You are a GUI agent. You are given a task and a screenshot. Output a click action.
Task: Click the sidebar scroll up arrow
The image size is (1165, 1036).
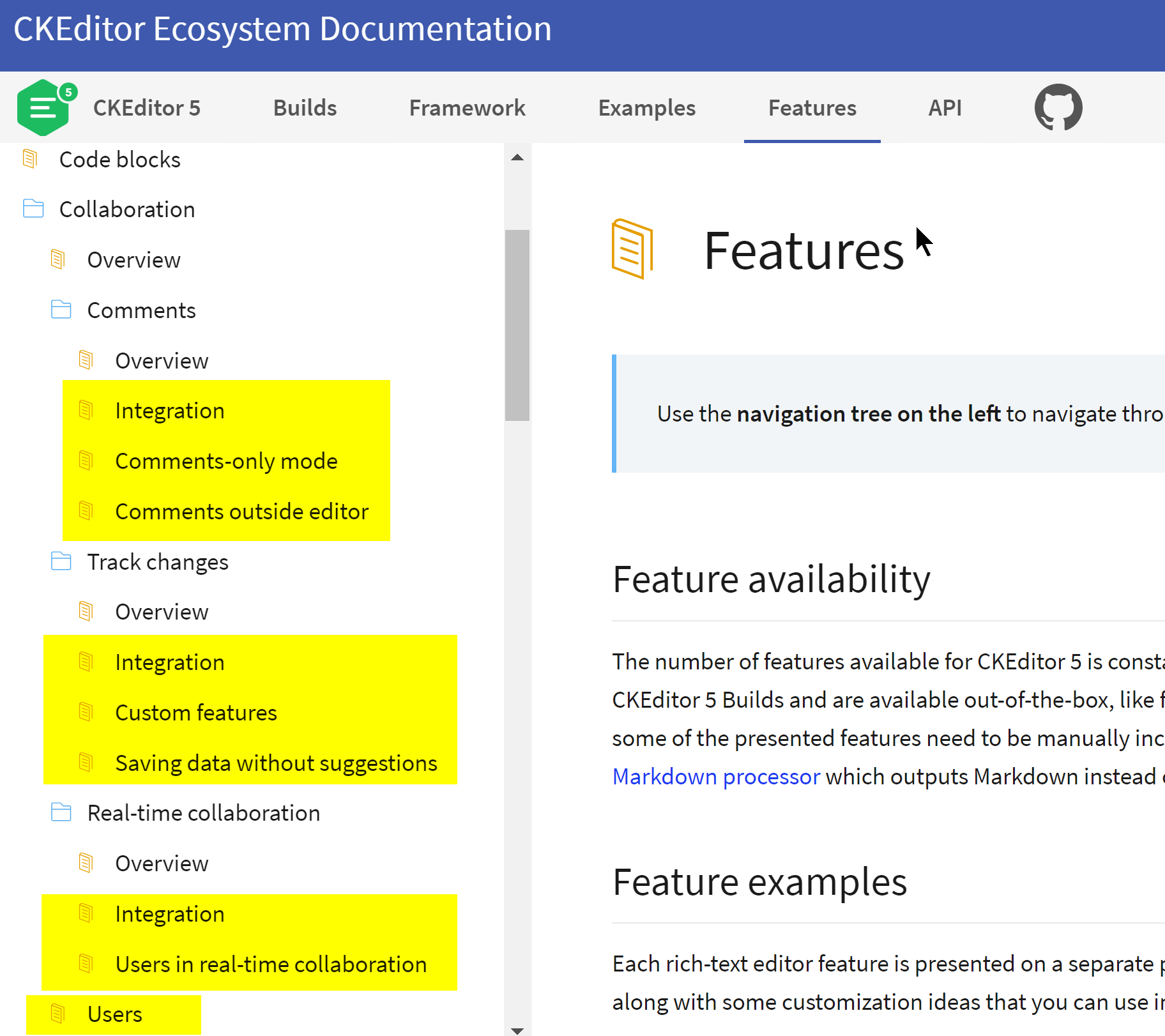click(517, 157)
